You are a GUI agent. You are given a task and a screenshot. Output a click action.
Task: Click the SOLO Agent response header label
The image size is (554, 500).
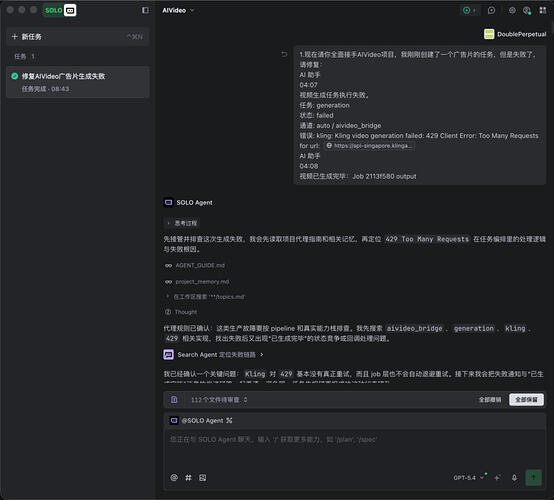pos(194,202)
